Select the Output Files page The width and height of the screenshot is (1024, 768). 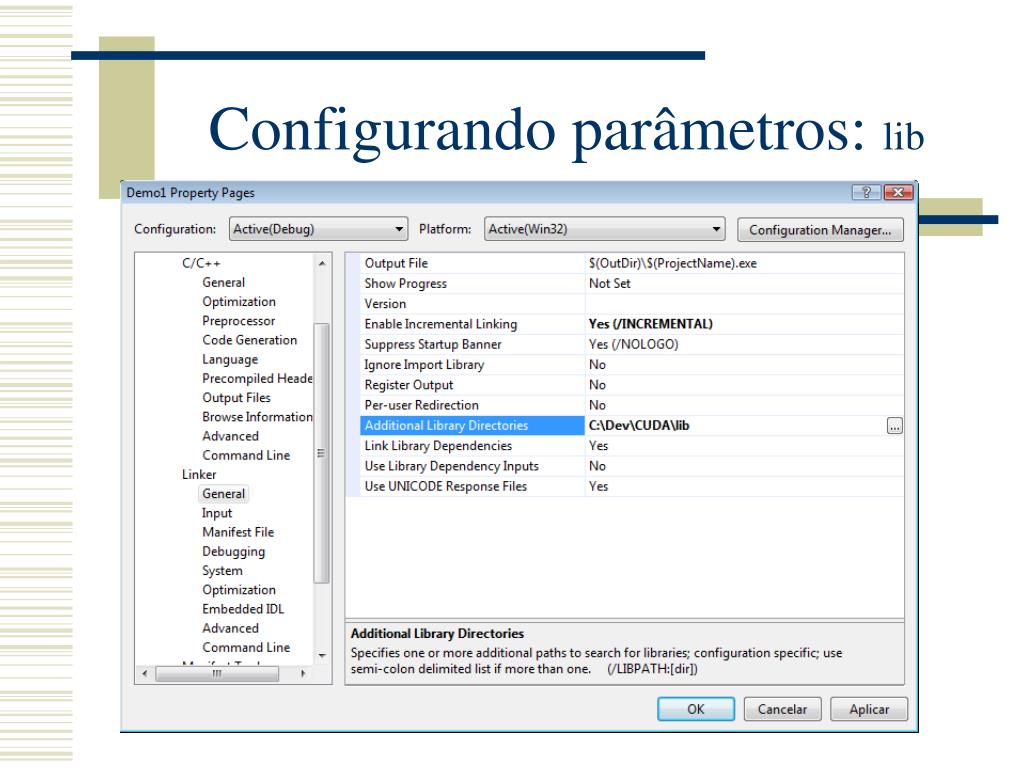point(236,398)
